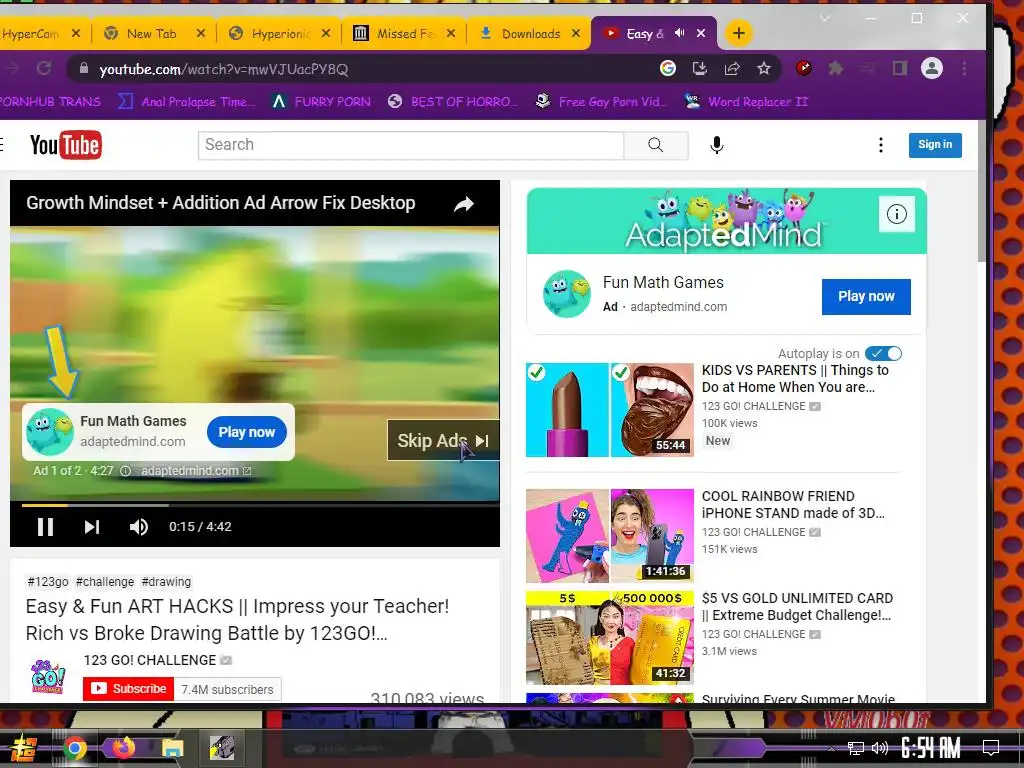
Task: Switch to the Downloads browser tab
Action: [x=530, y=33]
